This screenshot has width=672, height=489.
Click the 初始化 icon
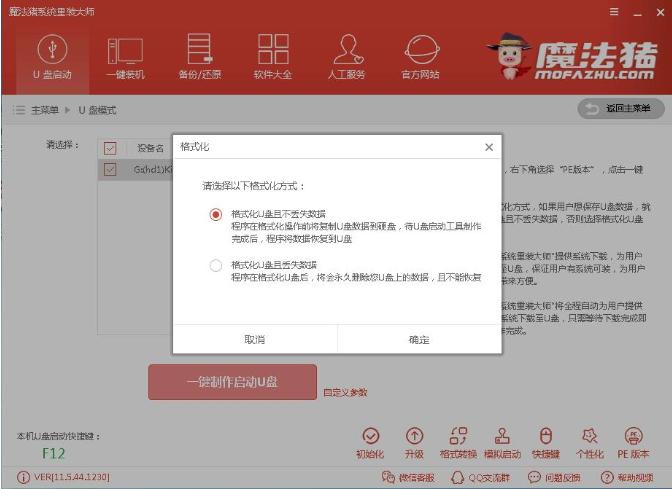point(370,443)
